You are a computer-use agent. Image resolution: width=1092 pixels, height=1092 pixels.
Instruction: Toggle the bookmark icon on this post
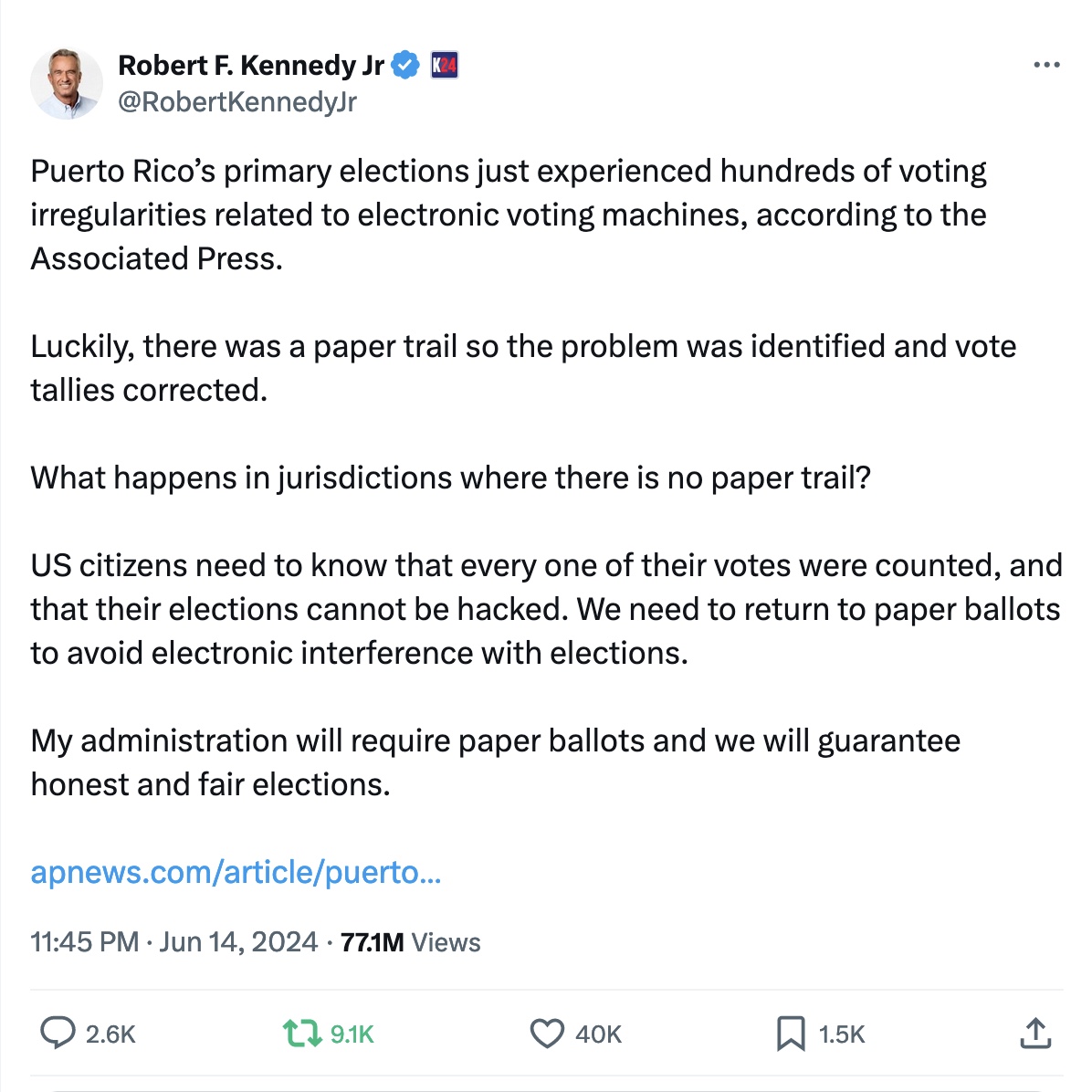point(791,1034)
